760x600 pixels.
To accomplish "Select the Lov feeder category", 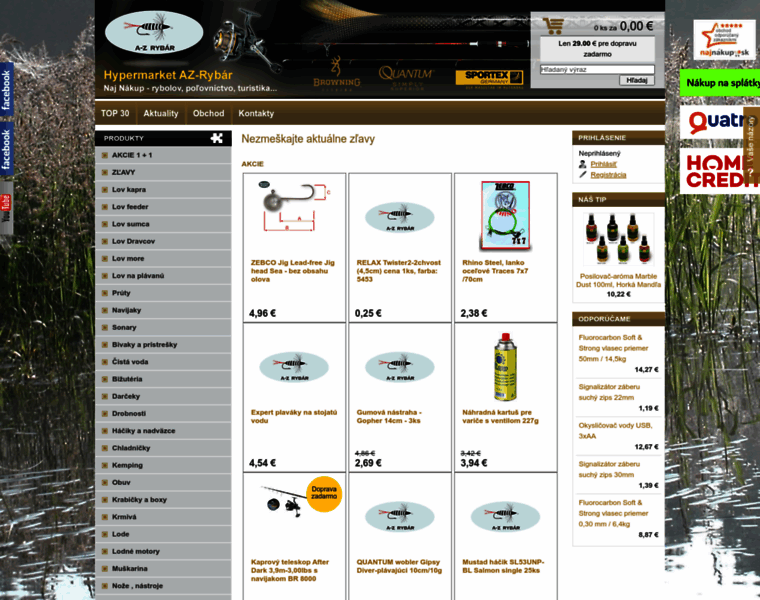I will pos(163,206).
